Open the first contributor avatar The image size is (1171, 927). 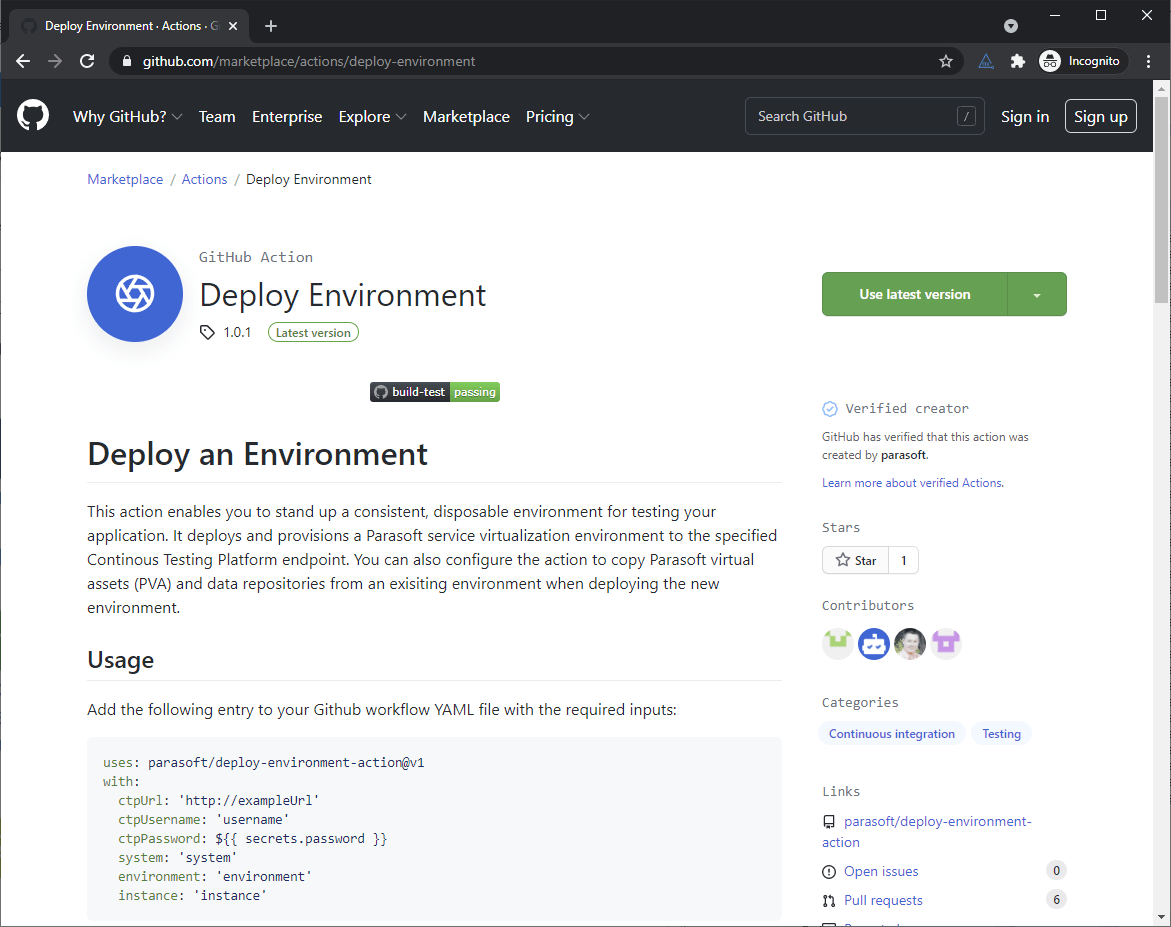click(x=838, y=643)
